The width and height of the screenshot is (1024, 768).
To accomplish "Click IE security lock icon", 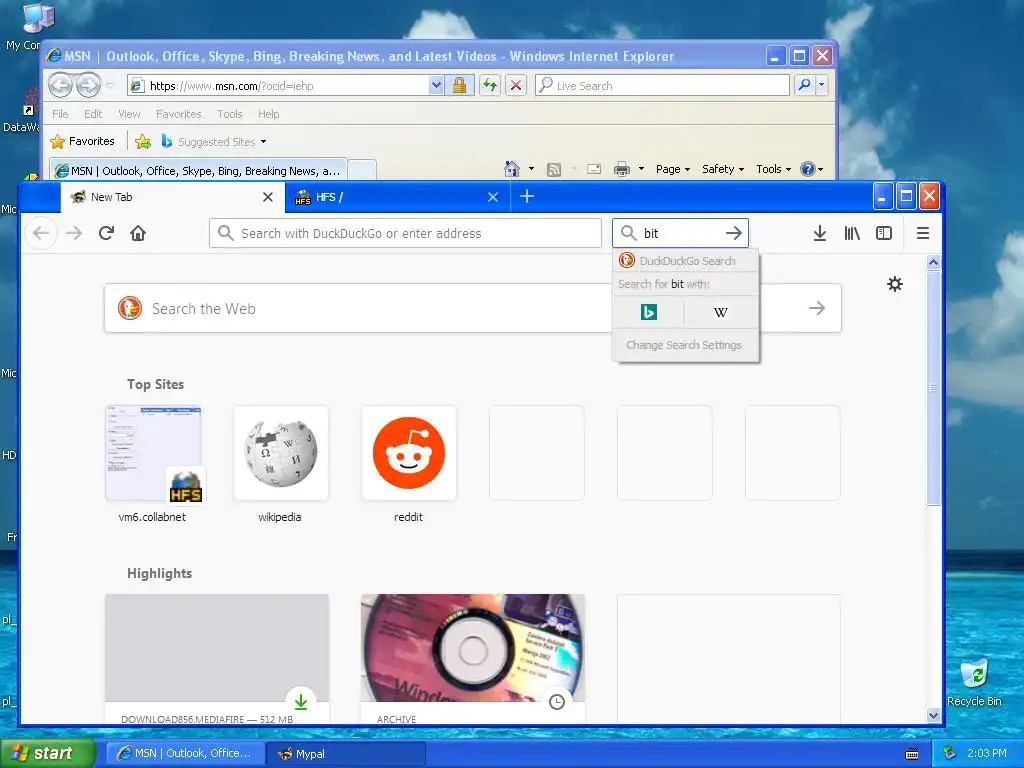I will point(459,85).
